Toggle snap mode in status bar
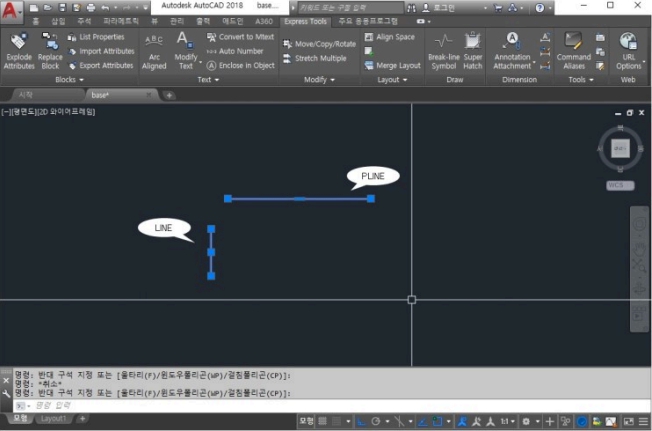The width and height of the screenshot is (652, 431). 336,421
